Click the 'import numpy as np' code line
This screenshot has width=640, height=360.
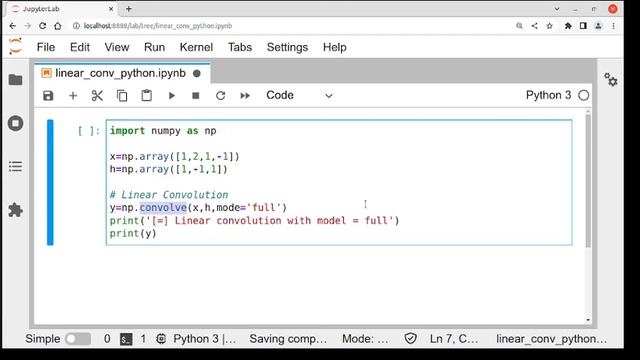click(163, 131)
